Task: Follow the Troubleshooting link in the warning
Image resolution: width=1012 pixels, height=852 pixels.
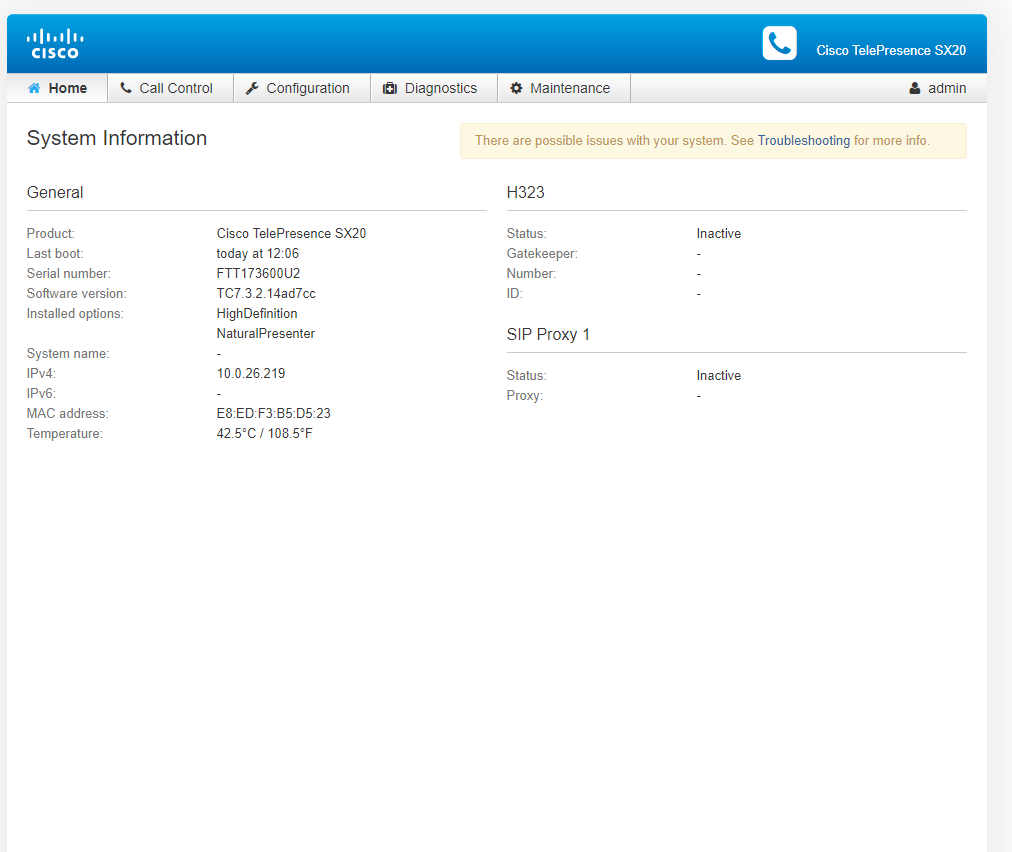Action: click(x=803, y=141)
